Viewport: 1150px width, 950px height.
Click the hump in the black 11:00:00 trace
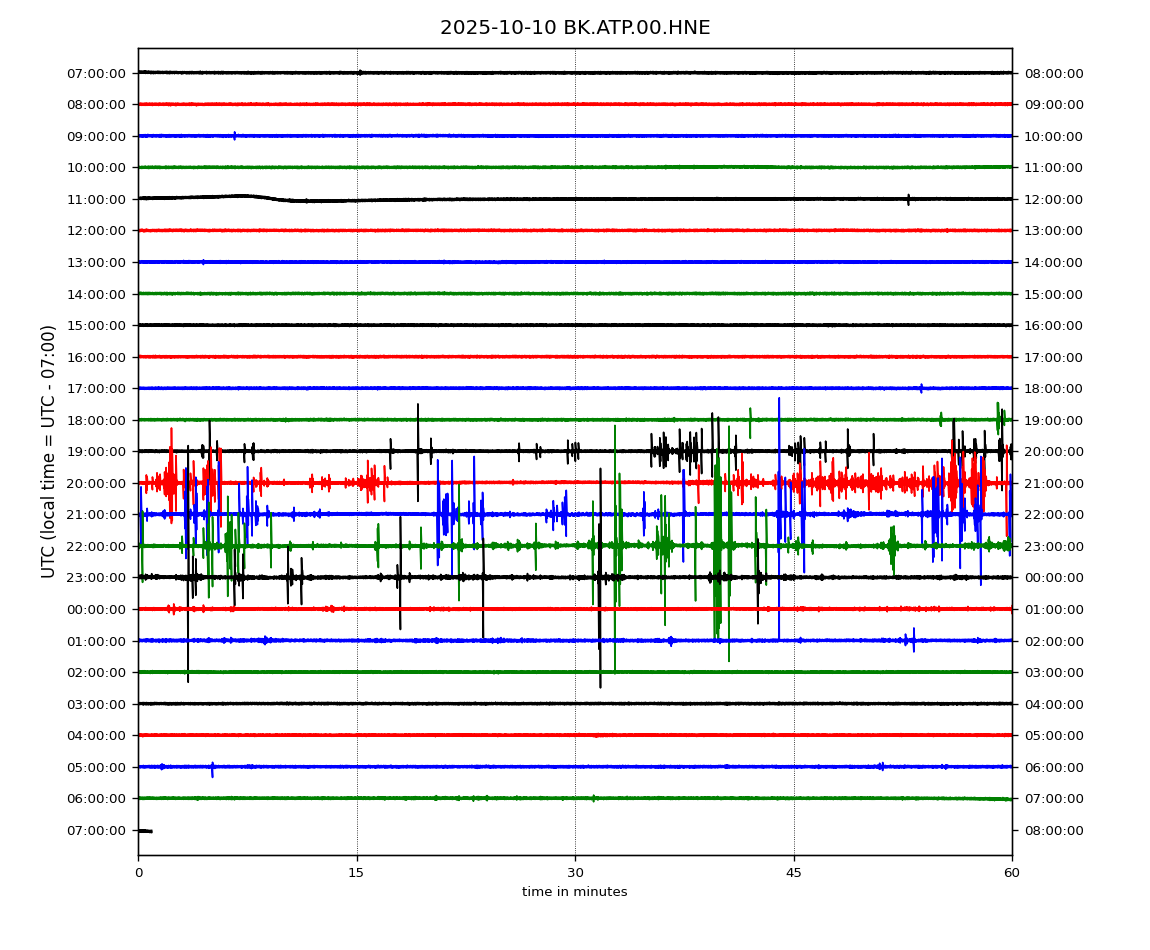pos(243,196)
